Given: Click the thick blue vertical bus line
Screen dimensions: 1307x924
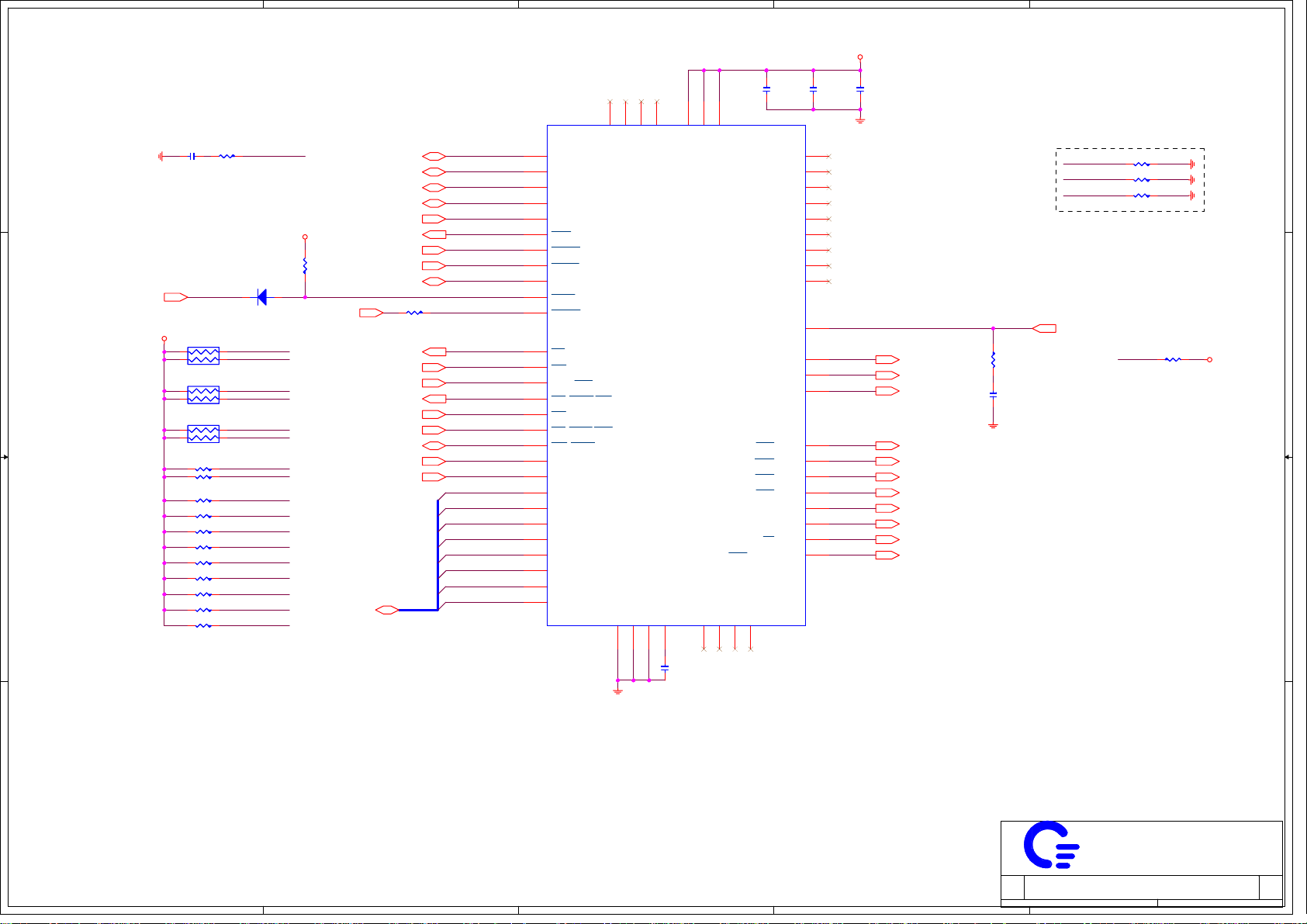Looking at the screenshot, I should [438, 555].
